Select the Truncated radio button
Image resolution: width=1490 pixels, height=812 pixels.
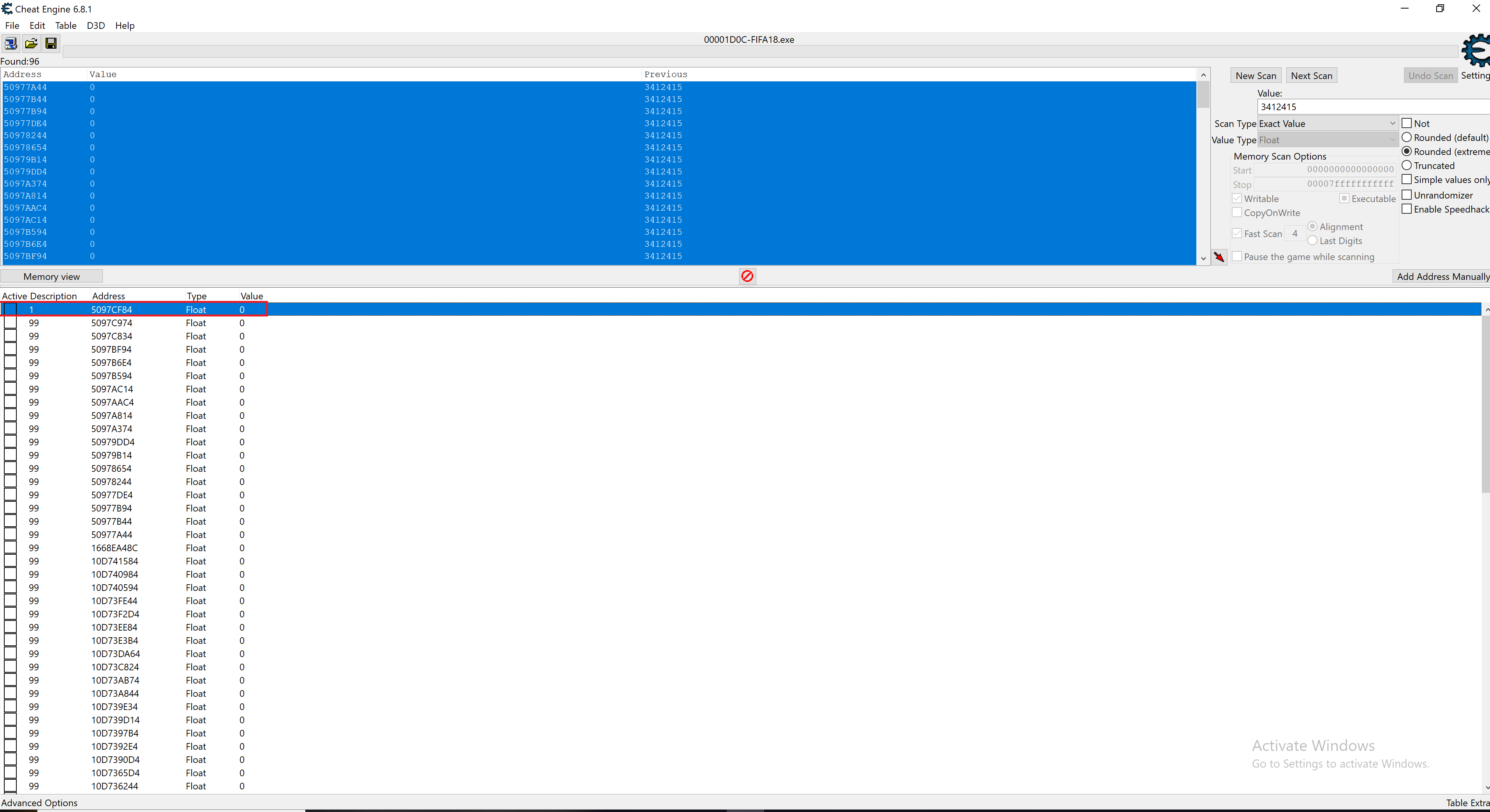click(1407, 165)
